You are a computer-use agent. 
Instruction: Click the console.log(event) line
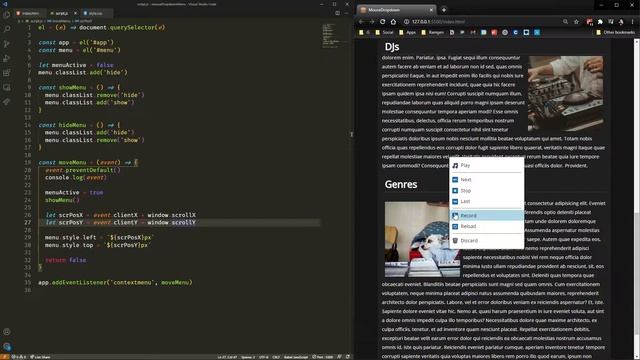click(76, 178)
